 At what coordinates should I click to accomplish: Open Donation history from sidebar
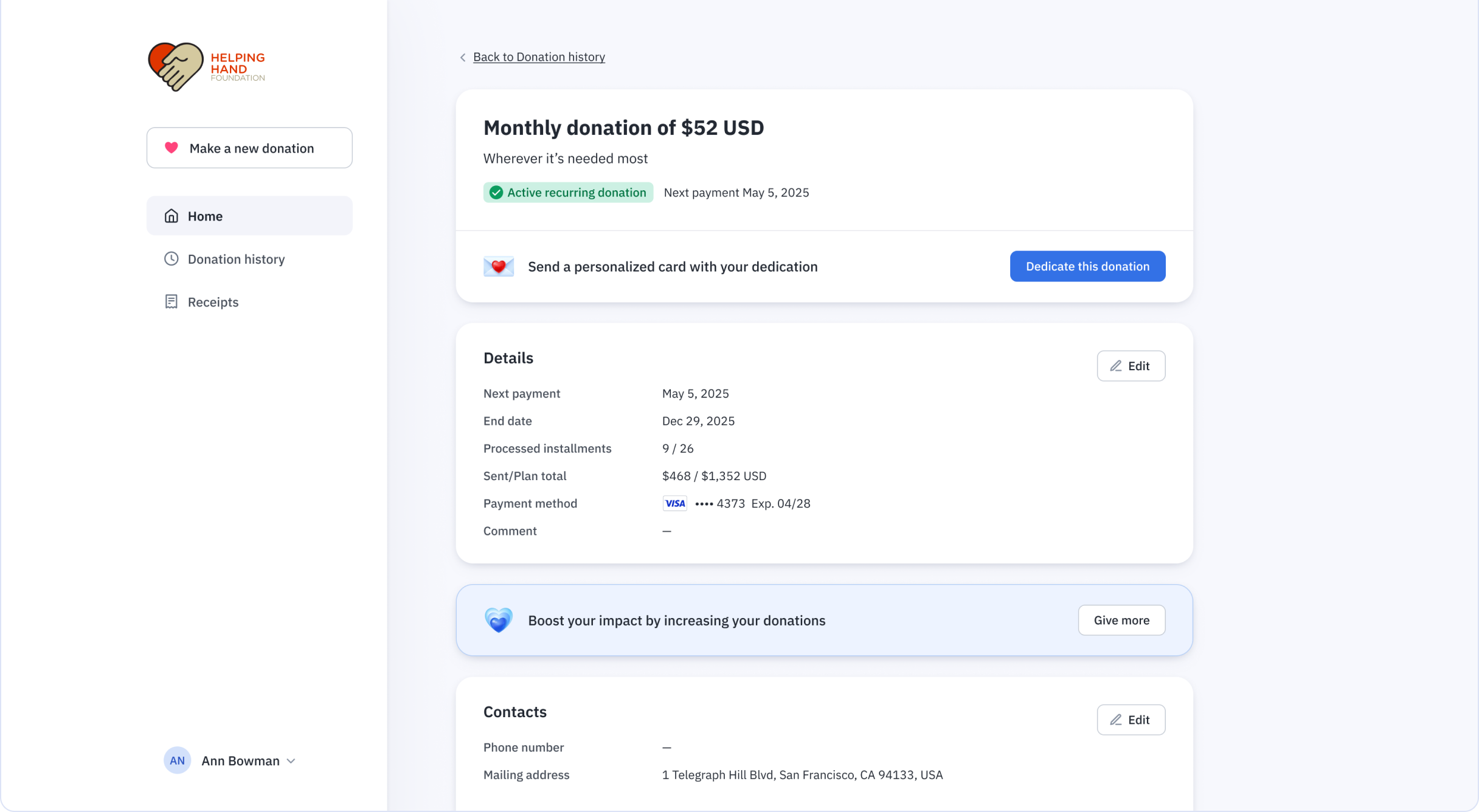click(236, 259)
